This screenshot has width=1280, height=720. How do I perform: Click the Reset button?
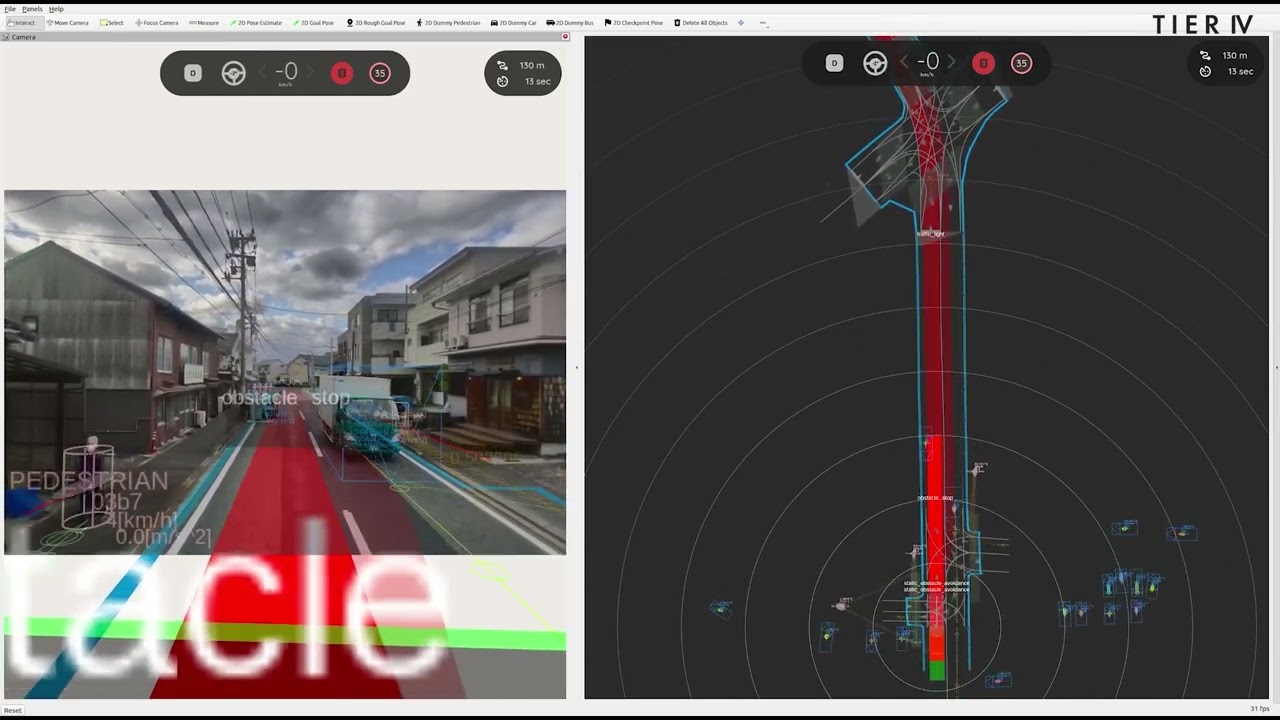[13, 709]
